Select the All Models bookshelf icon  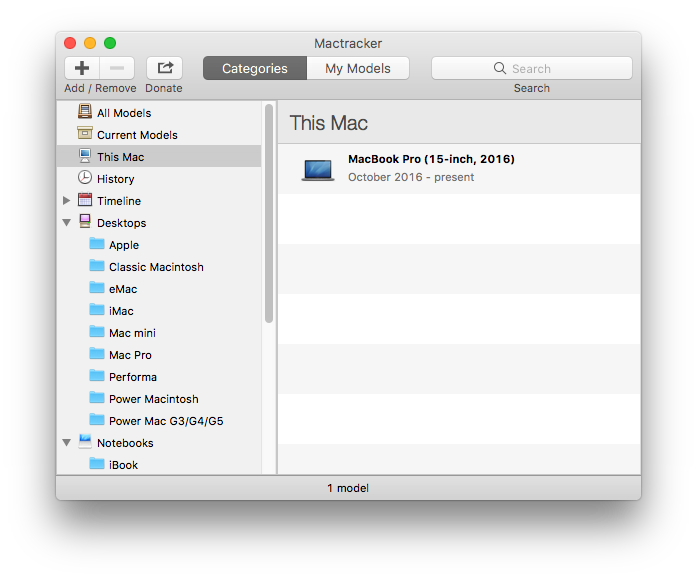85,113
